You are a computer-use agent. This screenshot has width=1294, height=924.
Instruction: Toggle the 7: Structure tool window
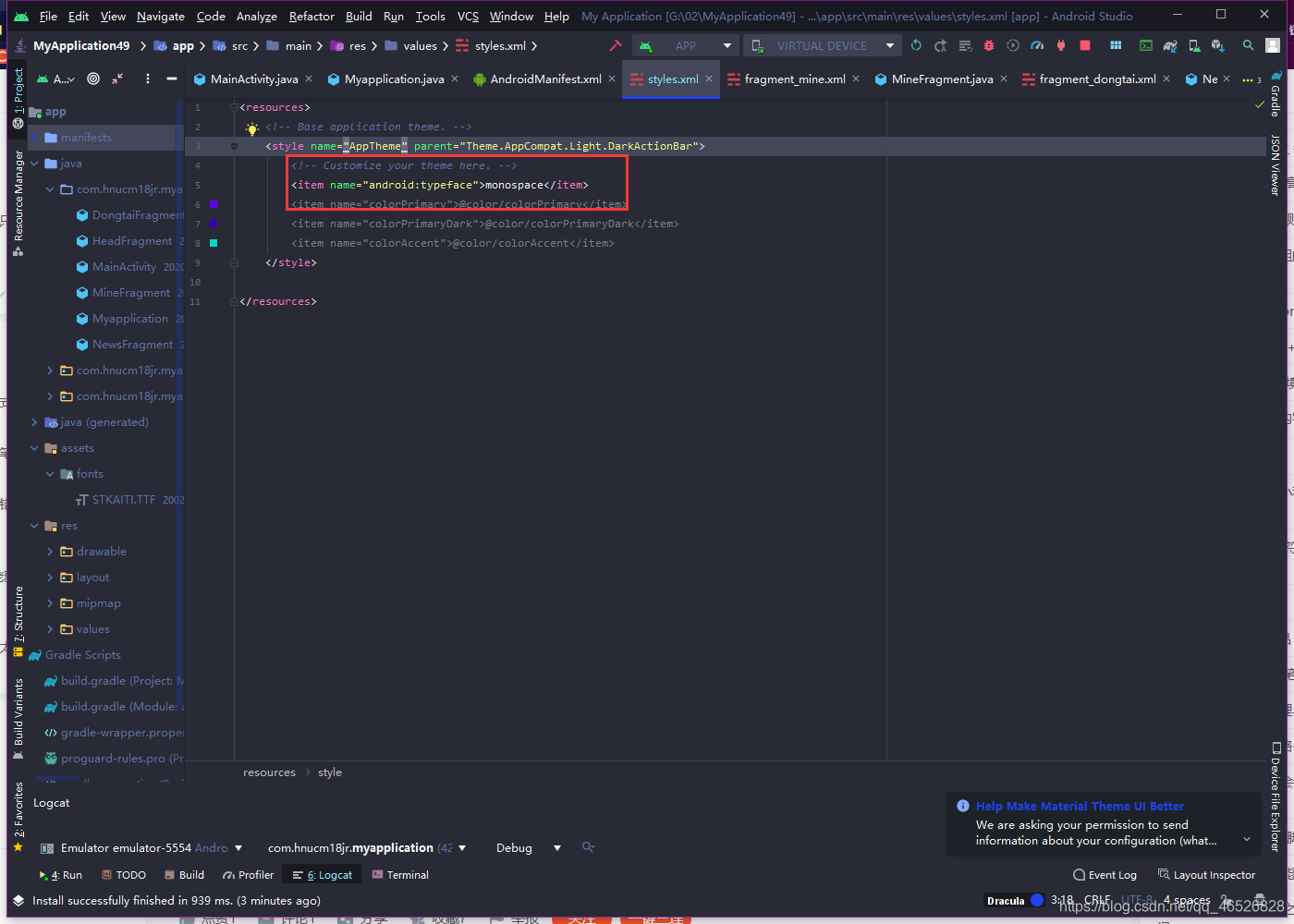click(18, 622)
